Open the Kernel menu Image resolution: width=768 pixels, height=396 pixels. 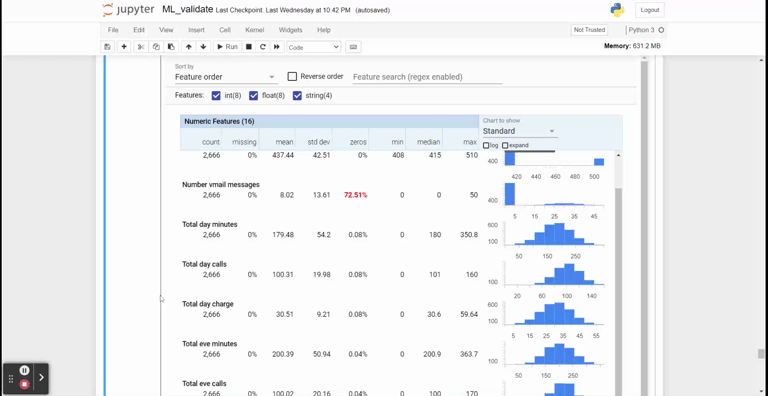[255, 30]
